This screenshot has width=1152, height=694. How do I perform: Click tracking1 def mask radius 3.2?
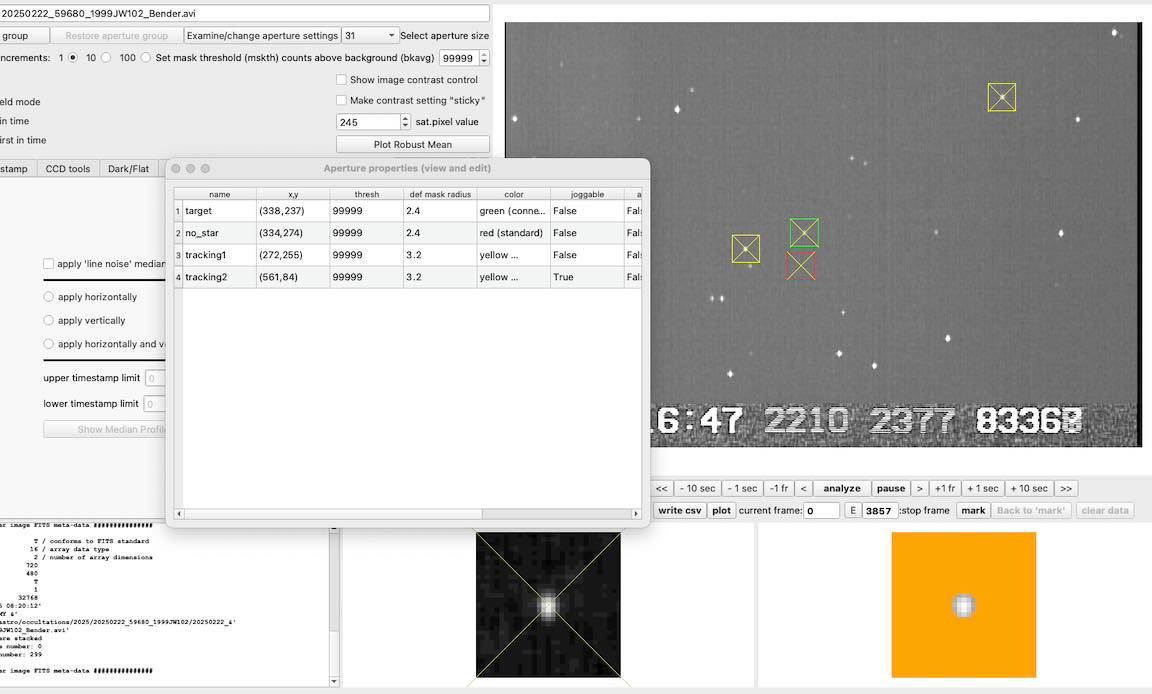439,255
